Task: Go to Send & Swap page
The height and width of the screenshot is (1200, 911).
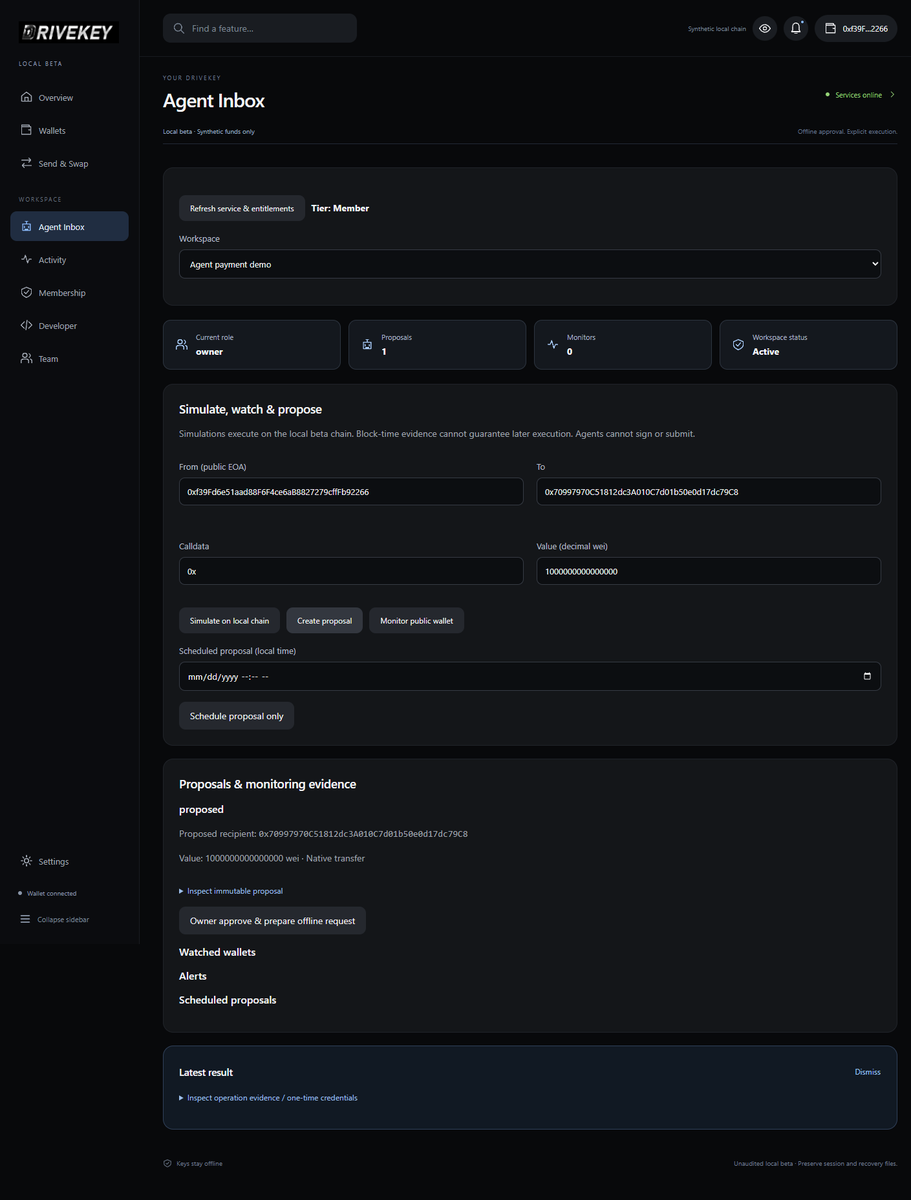Action: [69, 163]
